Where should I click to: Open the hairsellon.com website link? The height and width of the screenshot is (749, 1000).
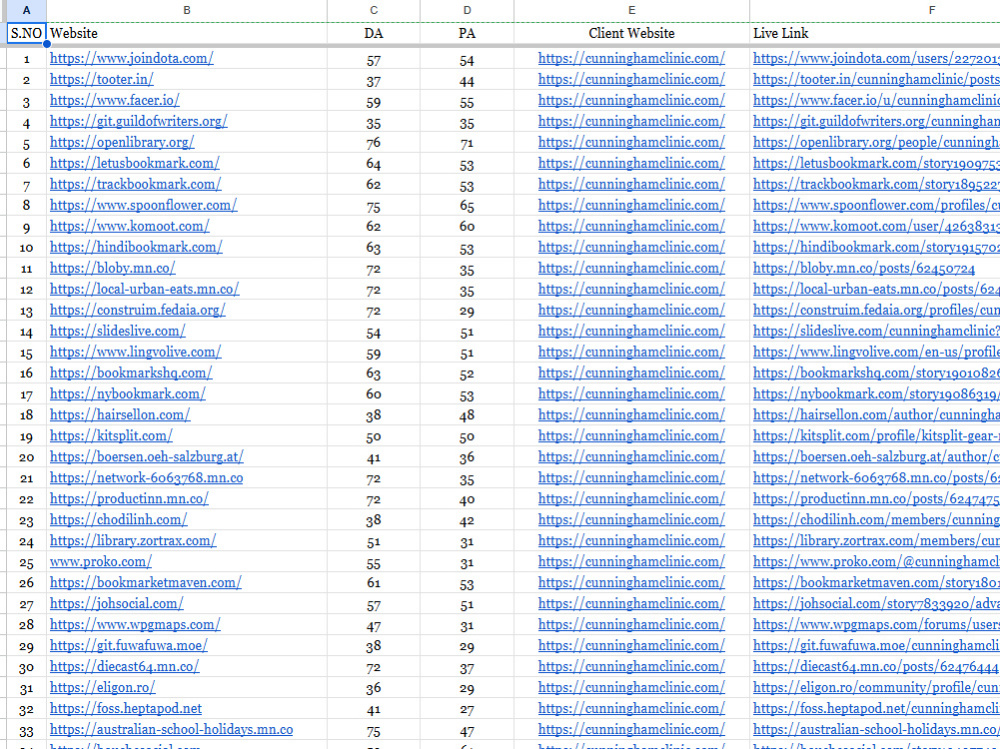(x=120, y=415)
